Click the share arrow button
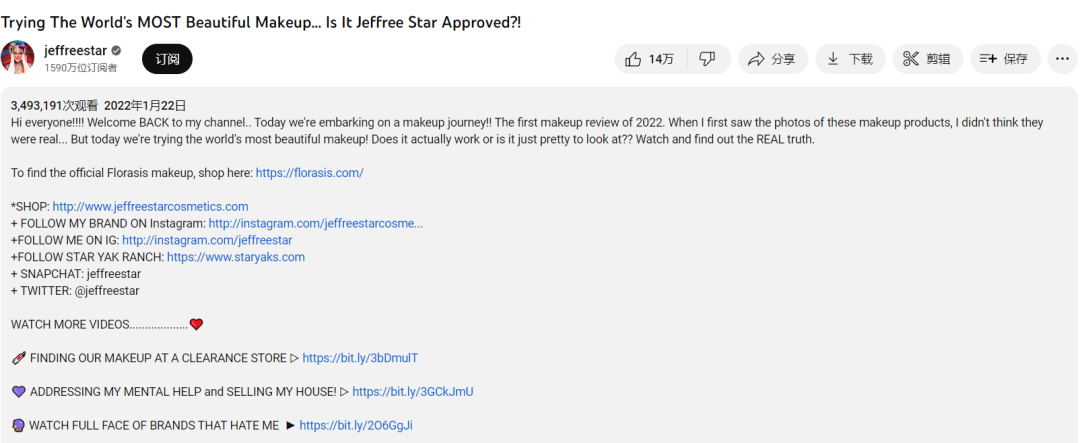The width and height of the screenshot is (1080, 443). click(x=772, y=59)
